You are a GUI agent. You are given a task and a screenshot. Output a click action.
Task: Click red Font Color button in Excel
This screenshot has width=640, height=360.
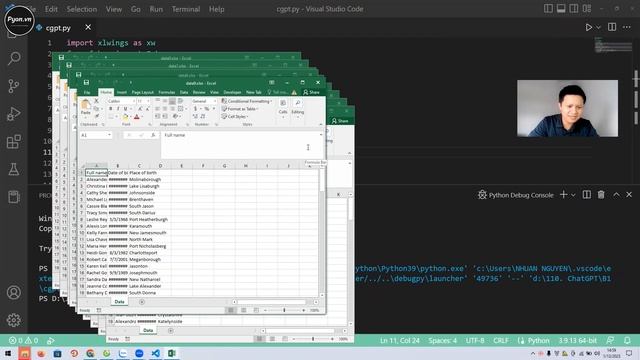click(137, 117)
